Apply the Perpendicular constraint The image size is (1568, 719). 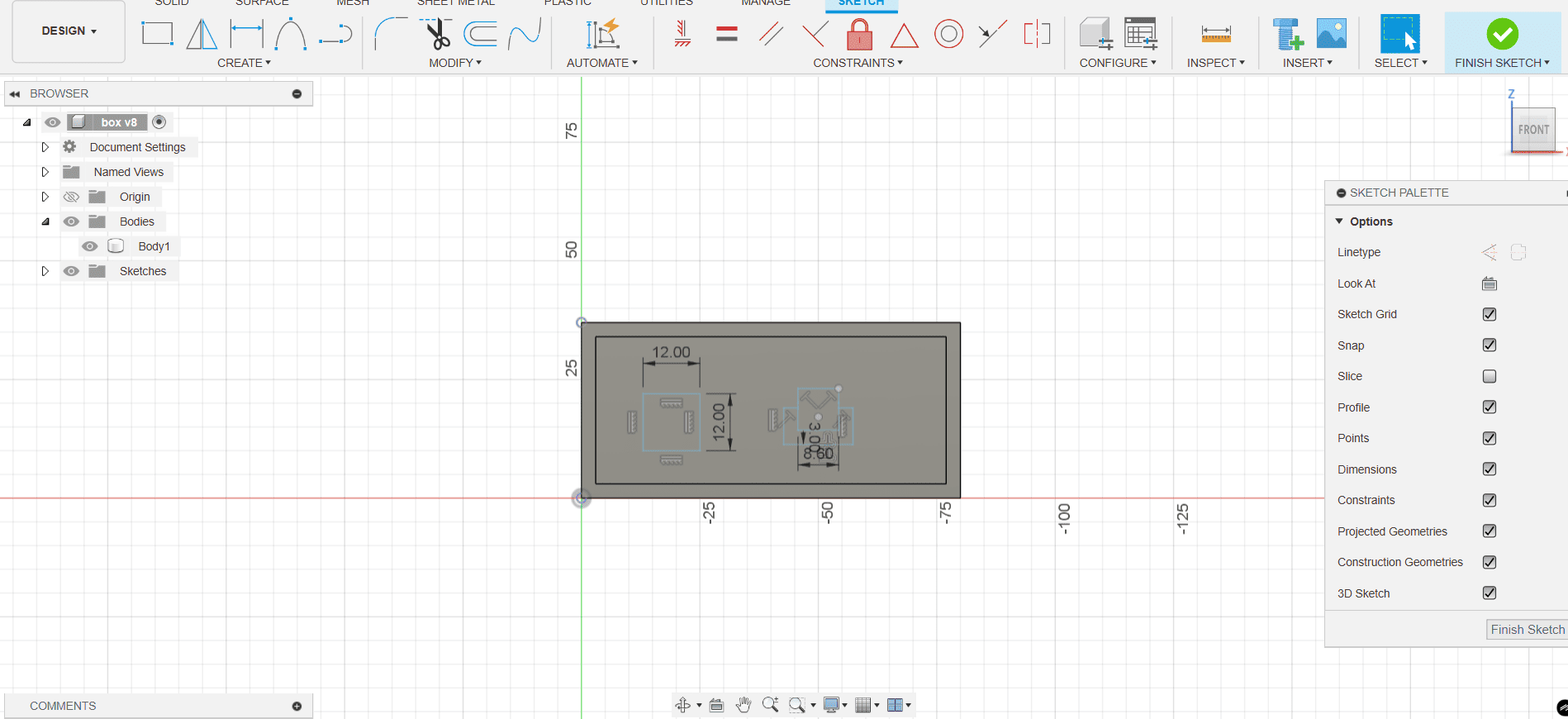[815, 34]
